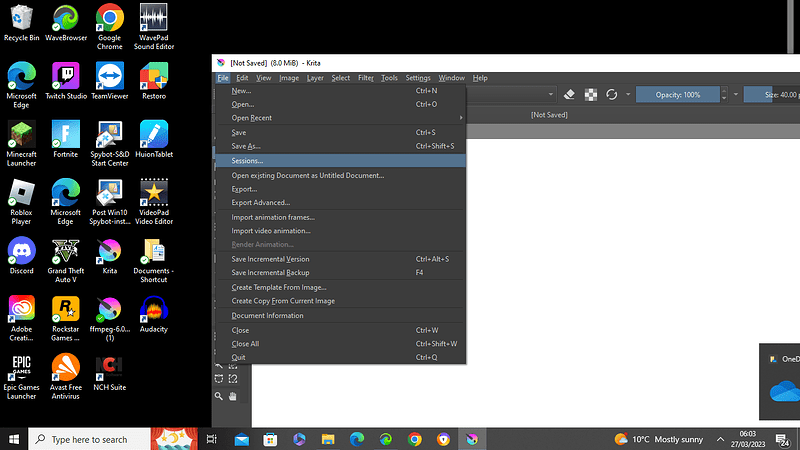Select the TeamViewer desktop icon

click(x=110, y=81)
